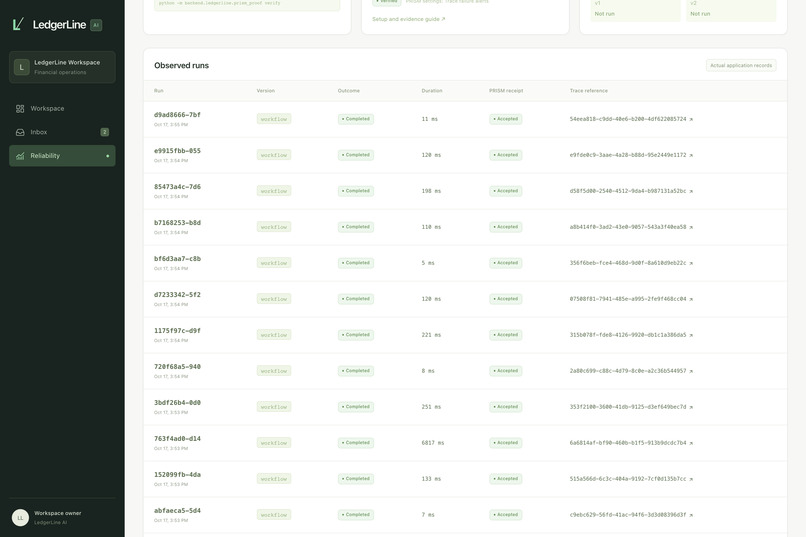This screenshot has width=806, height=537.
Task: Open external link icon for trace 356f6beb
Action: (691, 263)
